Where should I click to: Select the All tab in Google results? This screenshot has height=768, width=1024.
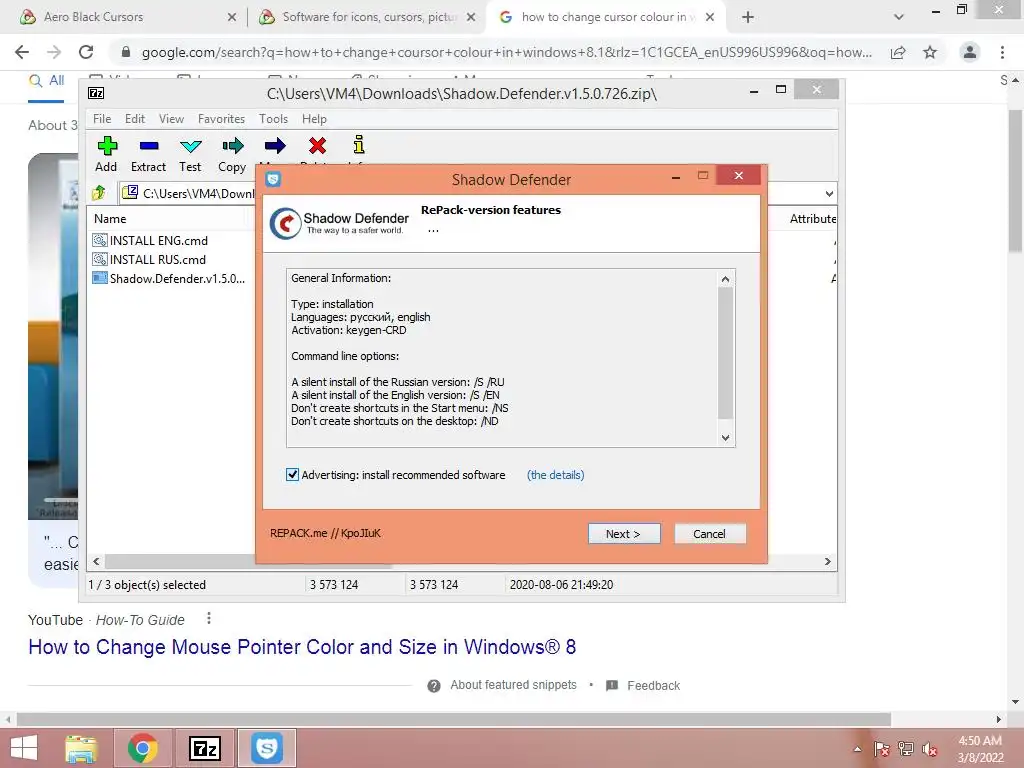pos(46,80)
